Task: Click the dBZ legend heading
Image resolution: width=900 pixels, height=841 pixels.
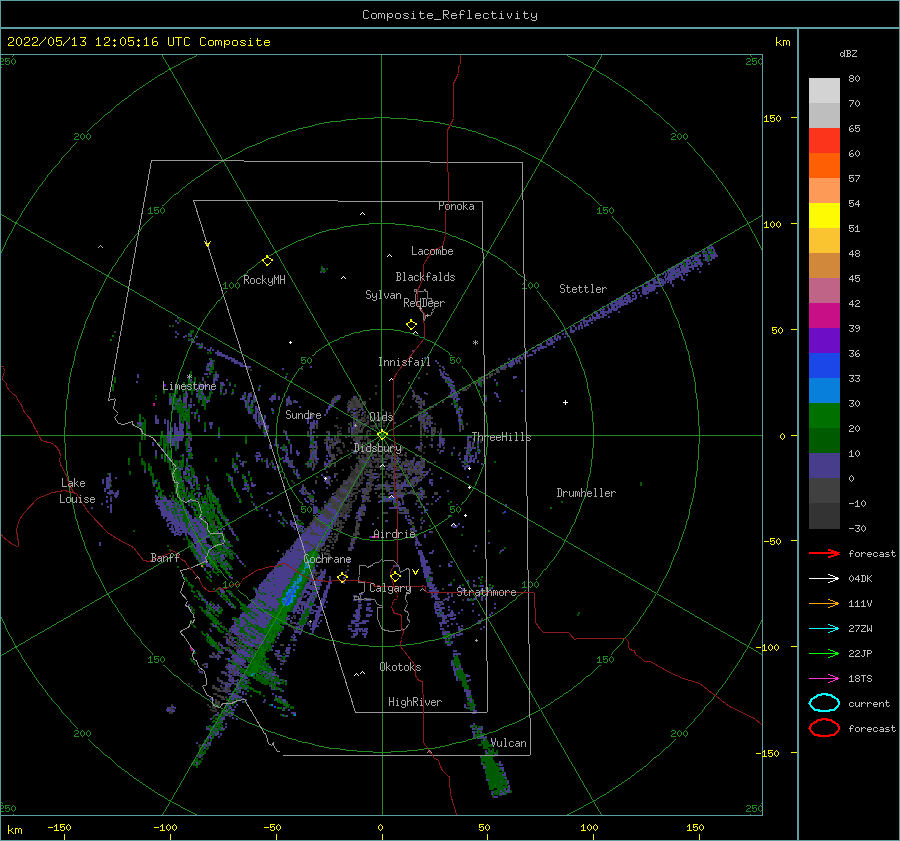Action: (x=848, y=53)
